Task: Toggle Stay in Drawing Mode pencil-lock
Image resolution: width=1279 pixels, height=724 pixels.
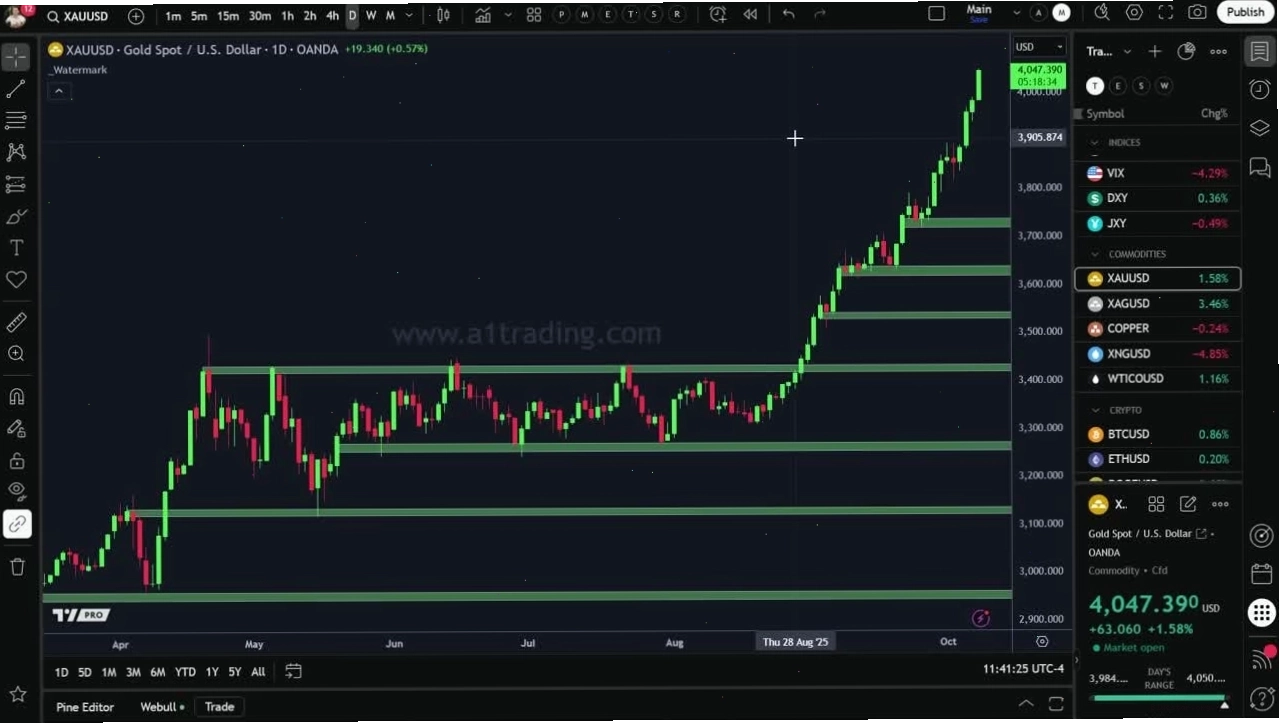Action: pyautogui.click(x=16, y=428)
